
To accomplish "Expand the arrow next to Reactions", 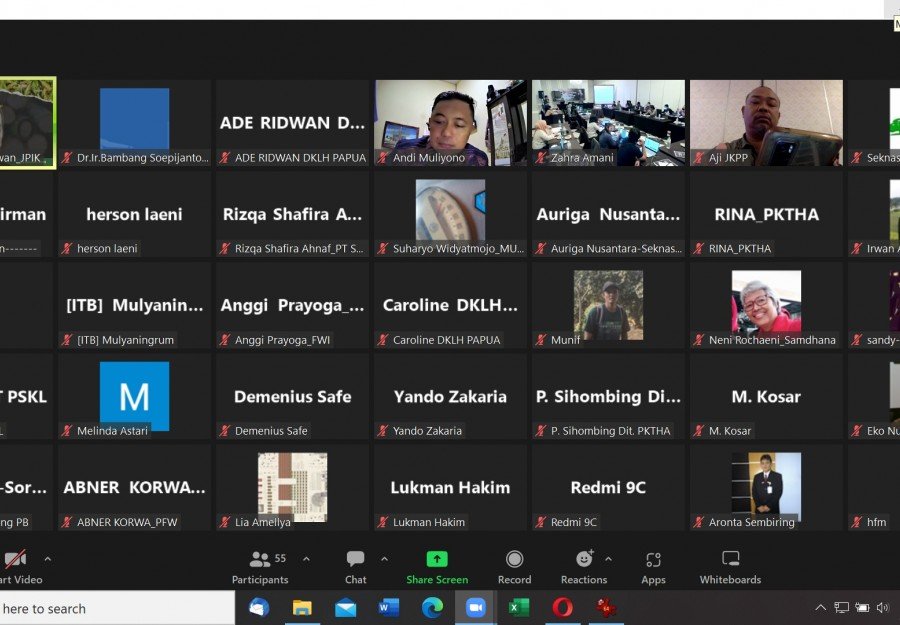I will [608, 559].
